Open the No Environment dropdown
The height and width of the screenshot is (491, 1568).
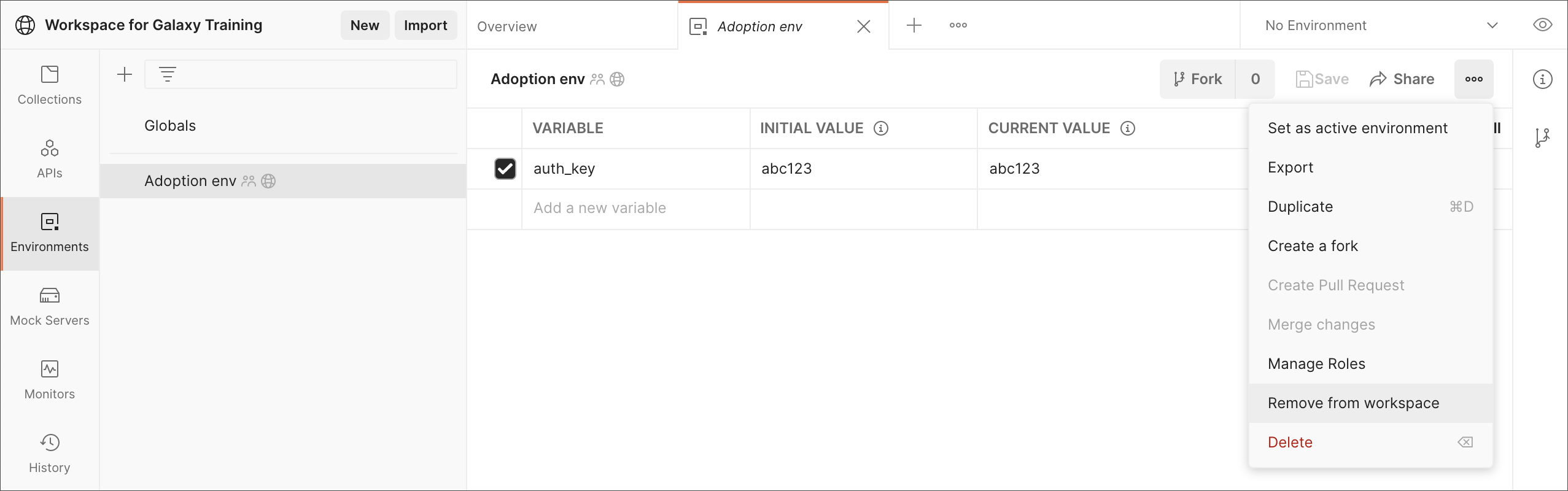(1381, 25)
